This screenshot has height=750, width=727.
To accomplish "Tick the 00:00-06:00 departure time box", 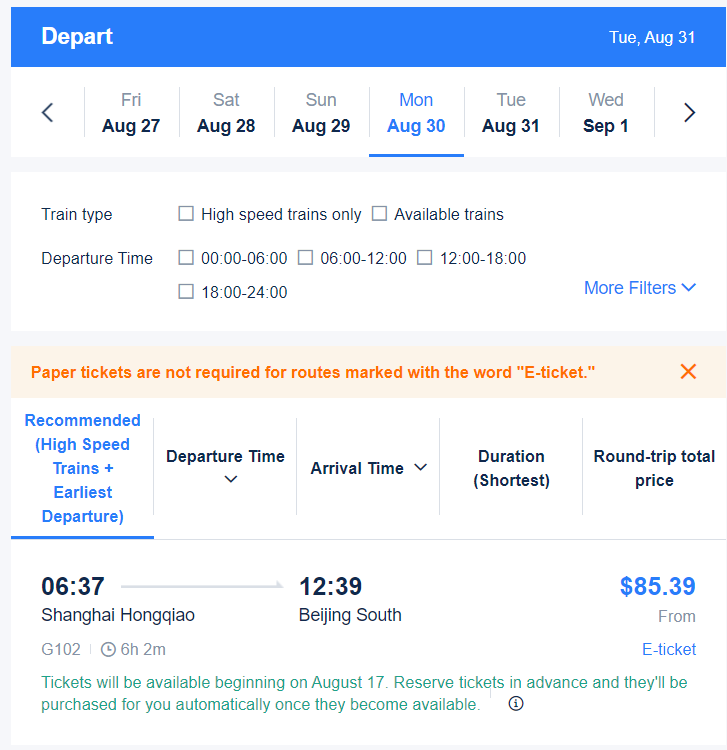I will (186, 258).
